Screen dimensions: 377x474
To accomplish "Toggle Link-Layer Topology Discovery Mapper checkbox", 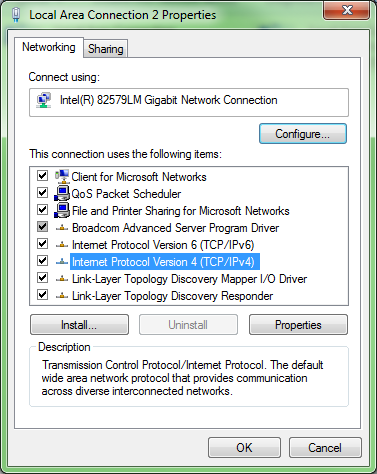I will coord(42,278).
